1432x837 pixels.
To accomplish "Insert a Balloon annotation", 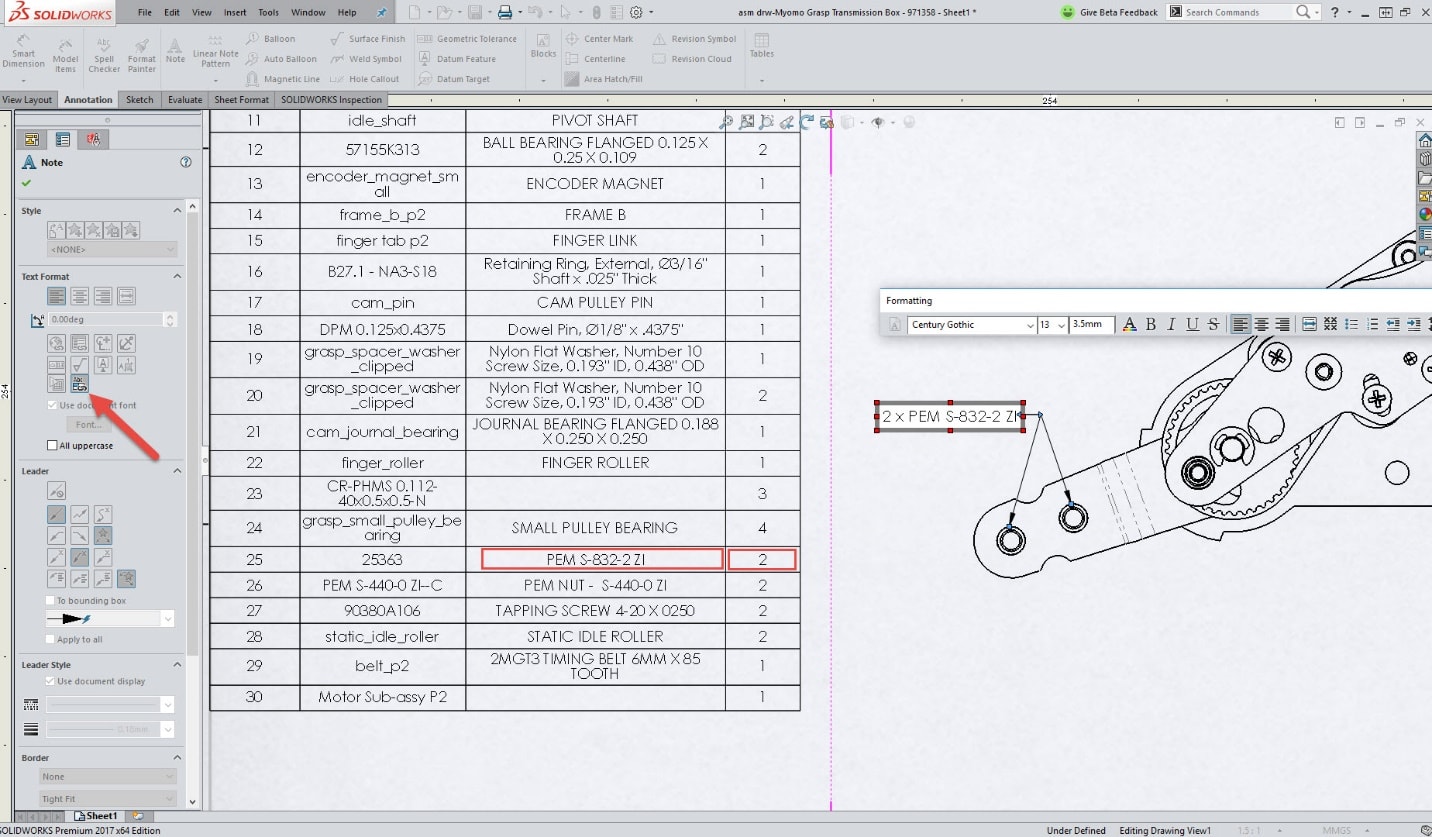I will 269,39.
